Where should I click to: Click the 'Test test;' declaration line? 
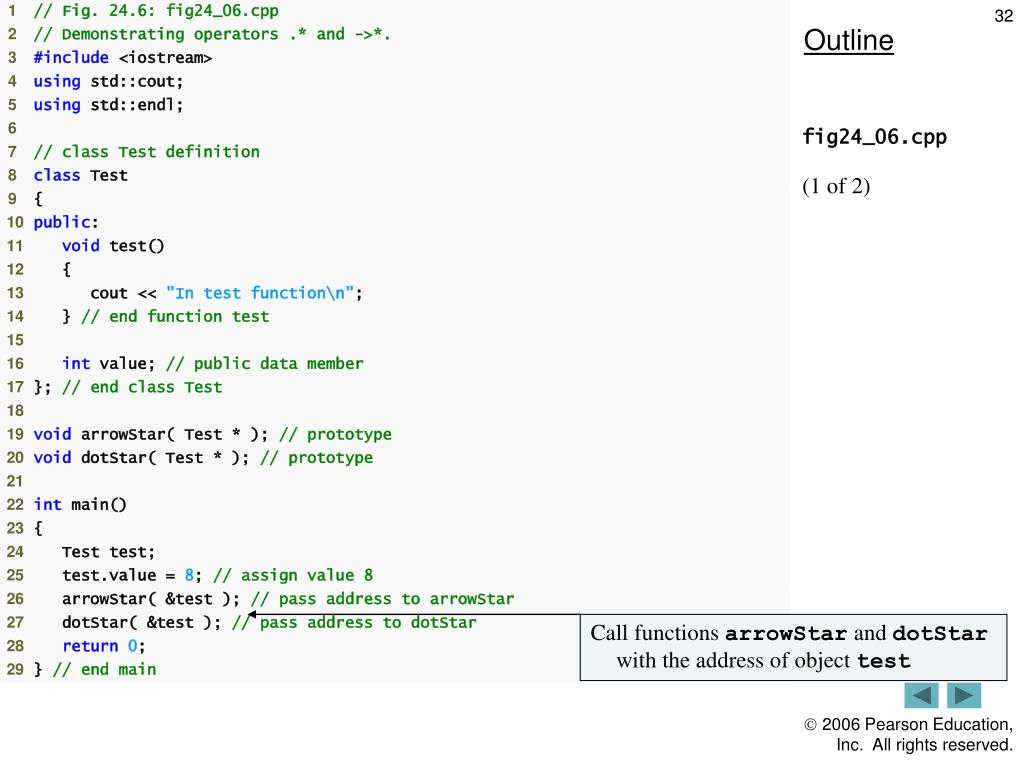[x=108, y=551]
